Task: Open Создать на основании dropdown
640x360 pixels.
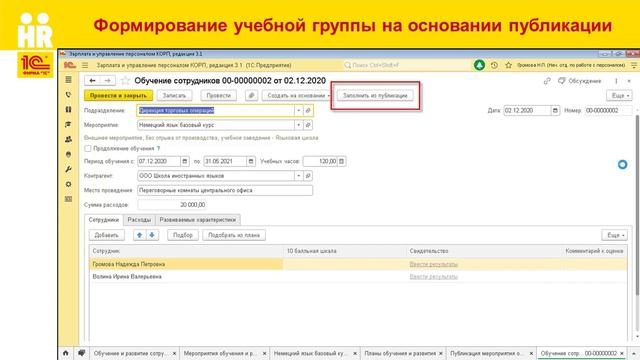Action: tap(298, 96)
